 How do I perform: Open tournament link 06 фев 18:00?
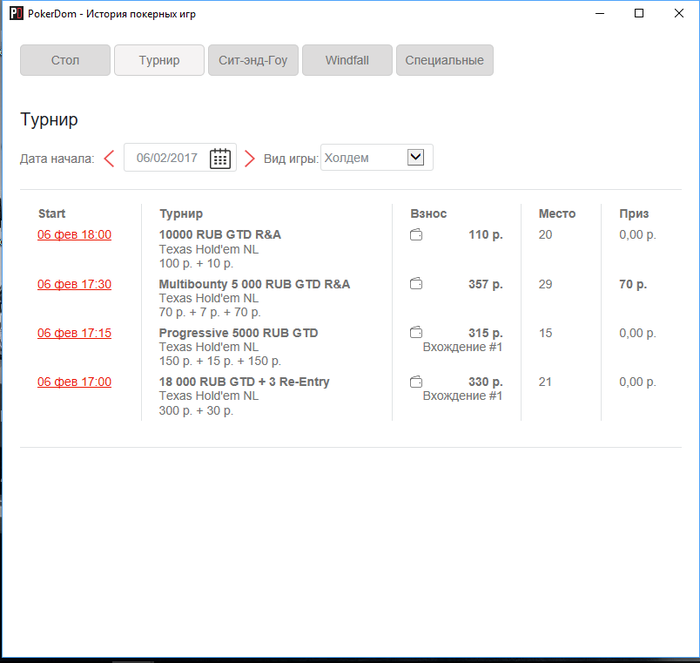[74, 235]
